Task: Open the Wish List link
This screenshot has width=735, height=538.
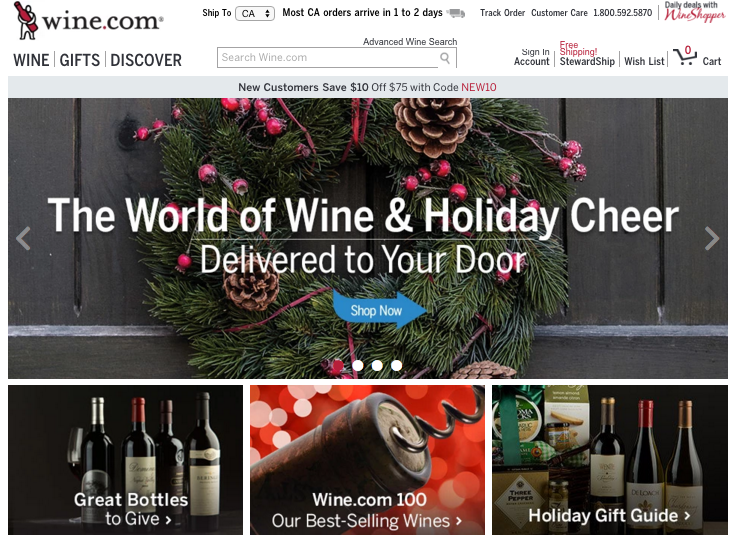Action: click(x=644, y=61)
